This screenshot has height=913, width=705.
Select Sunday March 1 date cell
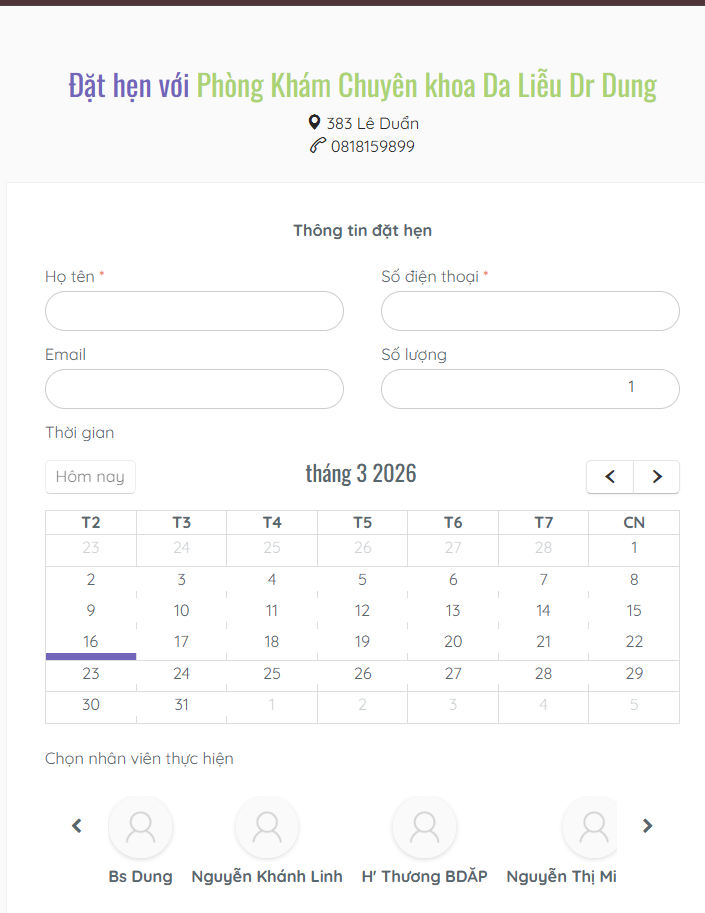coord(634,548)
